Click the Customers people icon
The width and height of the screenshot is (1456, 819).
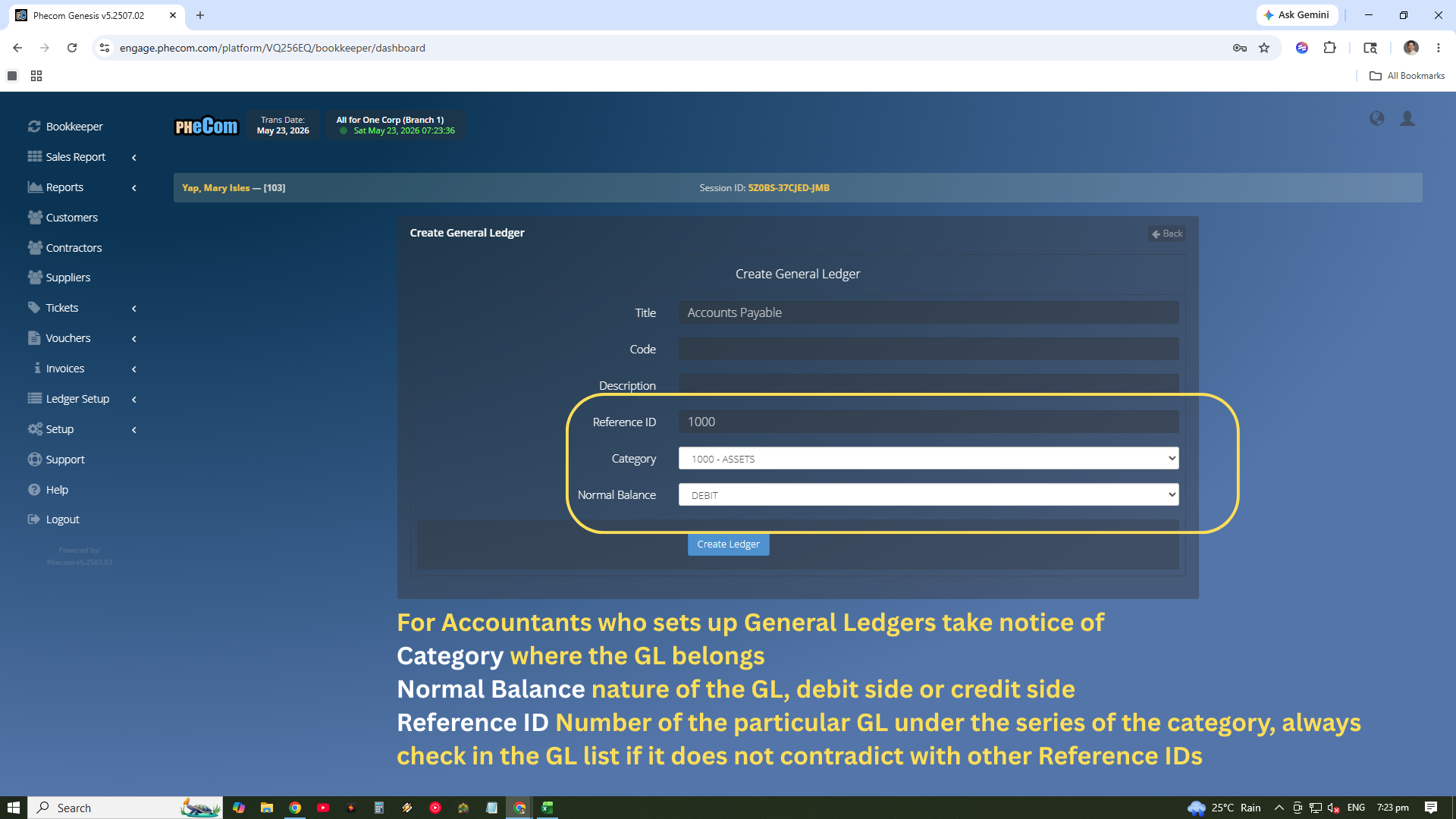[x=35, y=217]
